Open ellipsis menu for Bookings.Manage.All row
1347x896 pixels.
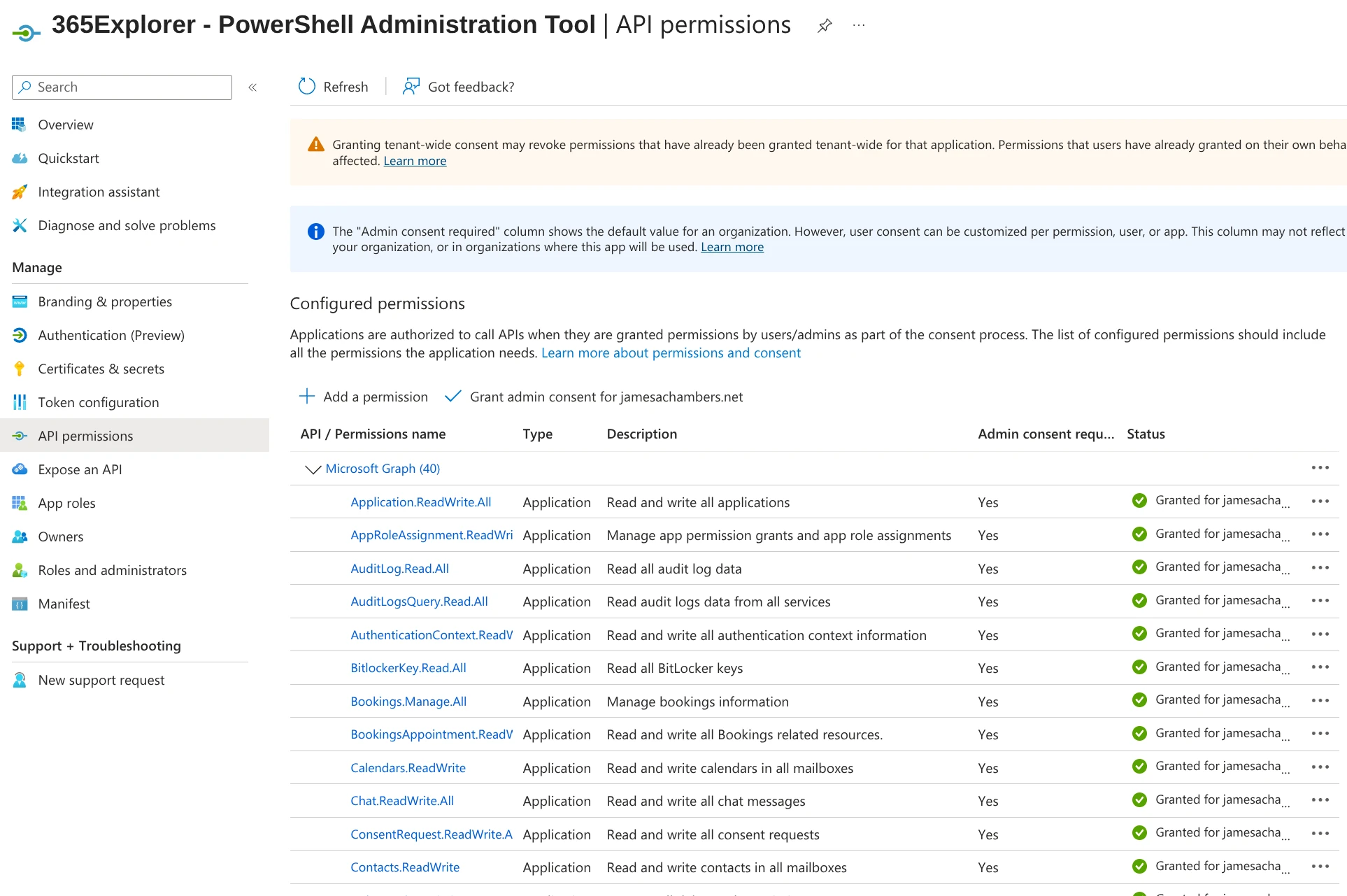(x=1320, y=701)
